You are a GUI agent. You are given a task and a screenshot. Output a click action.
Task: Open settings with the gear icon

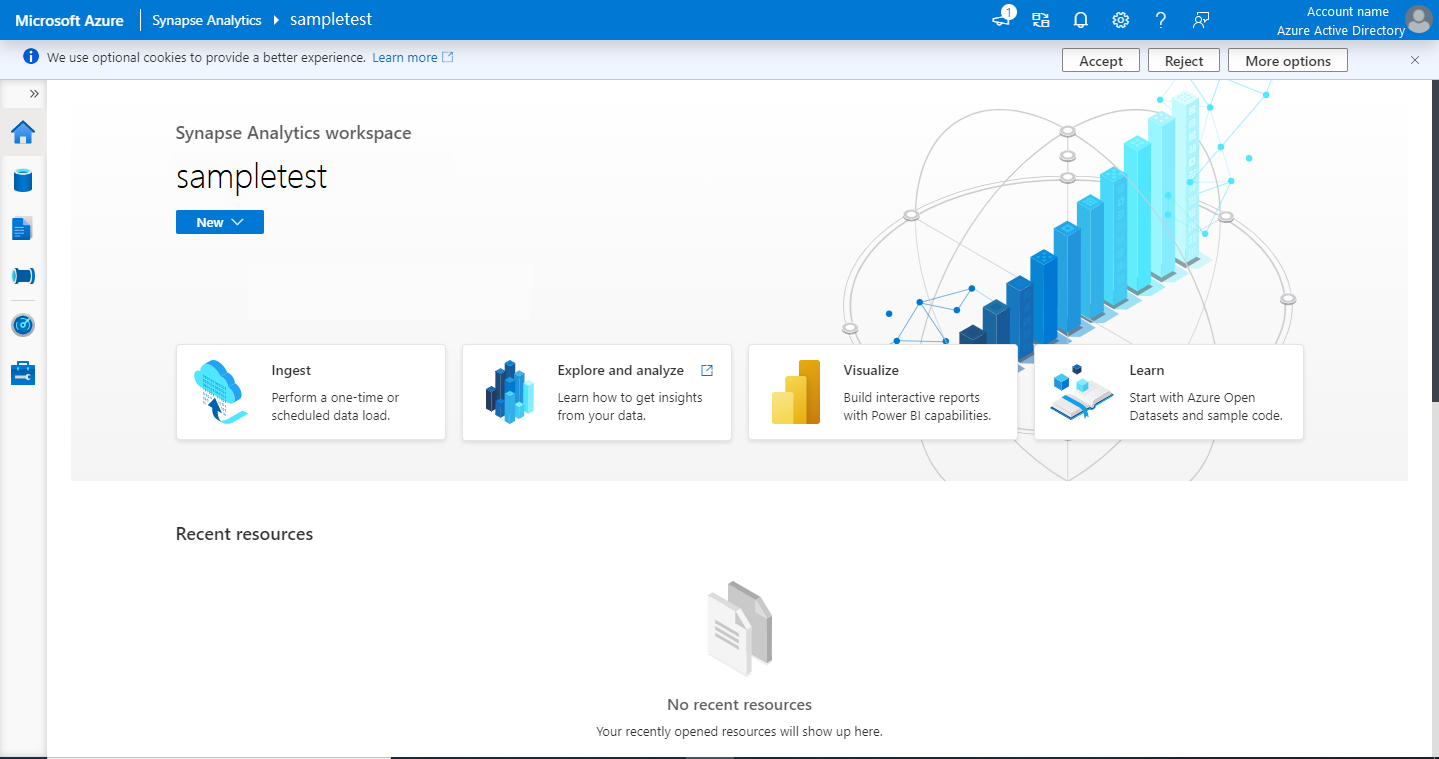pos(1121,20)
